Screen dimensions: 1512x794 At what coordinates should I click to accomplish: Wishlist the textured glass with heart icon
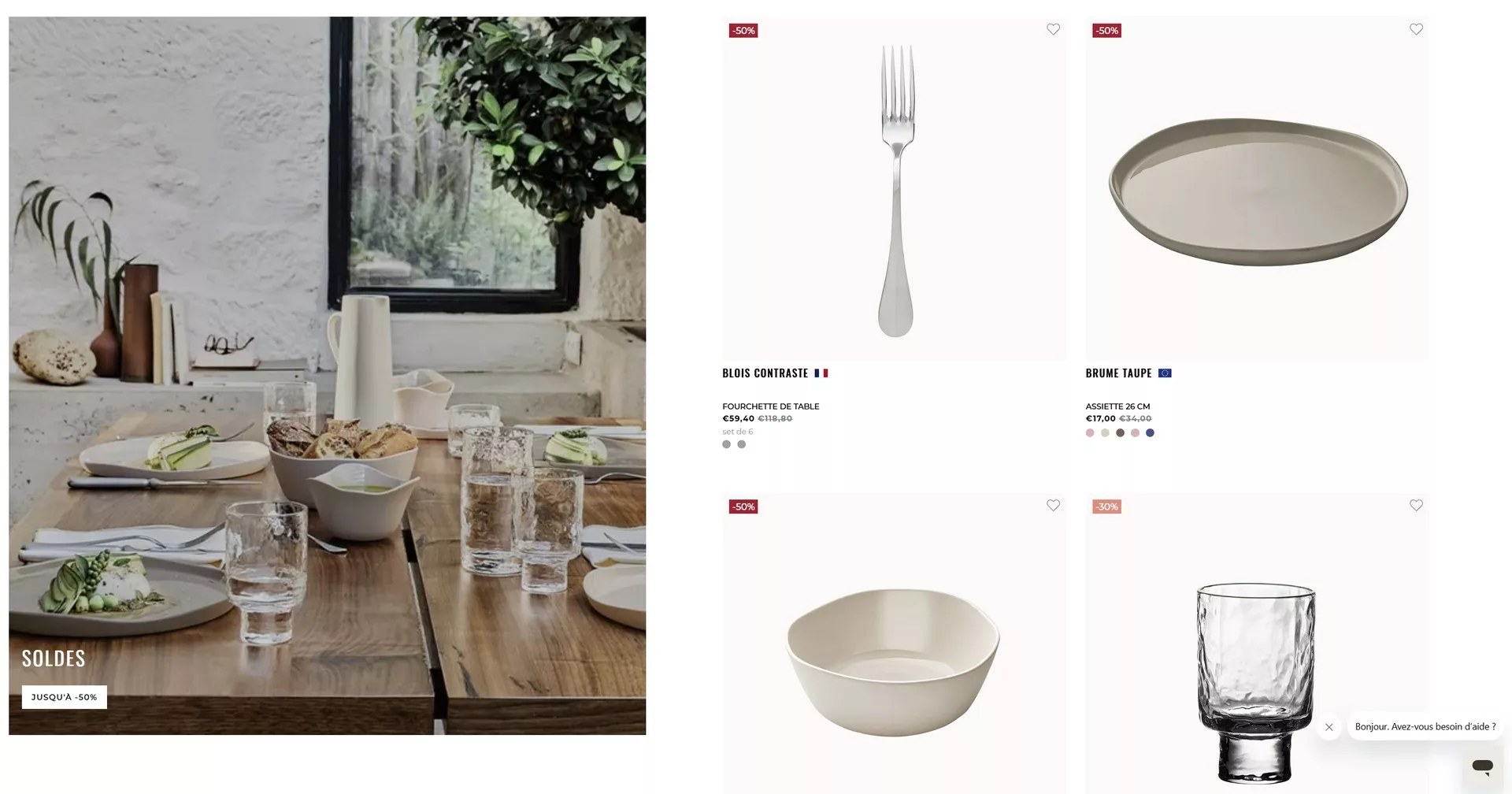click(1416, 505)
